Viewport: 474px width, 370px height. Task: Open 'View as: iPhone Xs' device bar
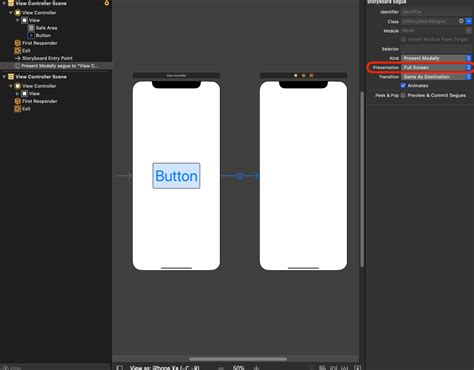coord(164,368)
